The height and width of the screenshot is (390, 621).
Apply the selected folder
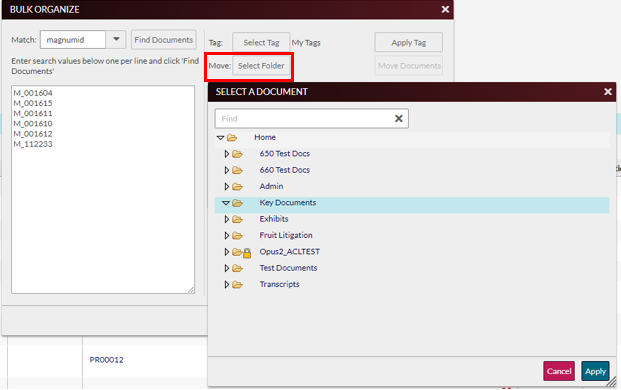pos(595,371)
